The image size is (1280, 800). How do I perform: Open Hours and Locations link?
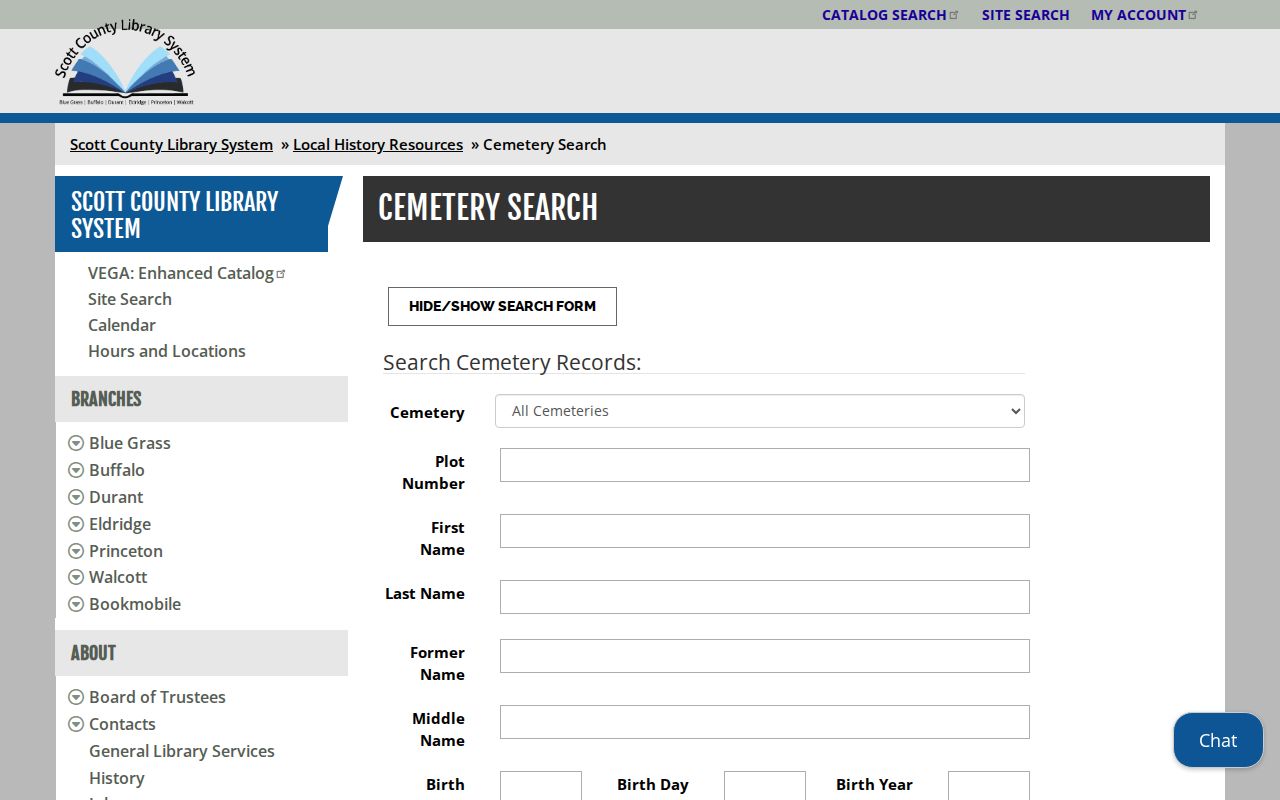[167, 351]
